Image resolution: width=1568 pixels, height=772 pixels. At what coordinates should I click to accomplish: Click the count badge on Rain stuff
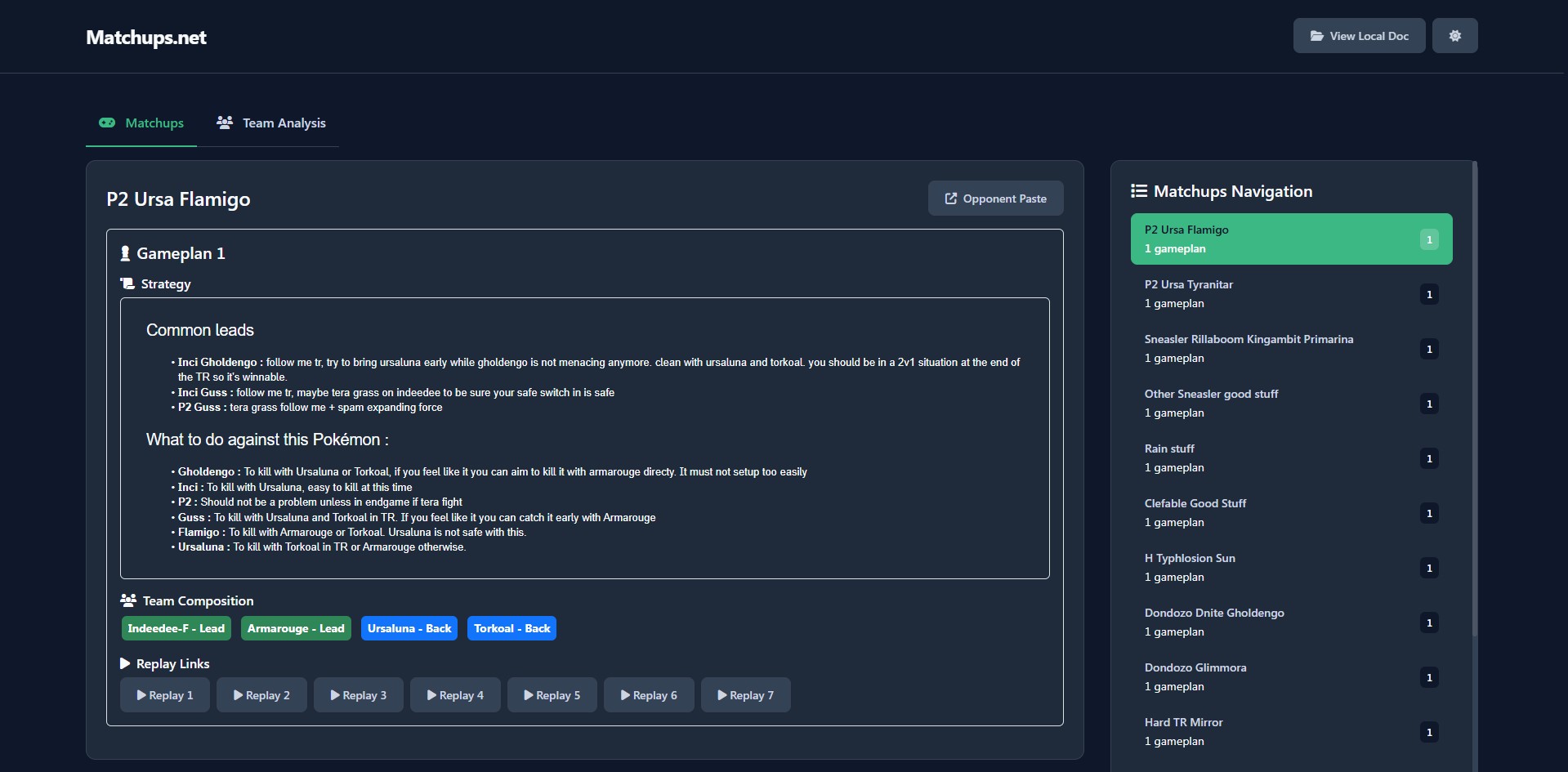tap(1429, 458)
